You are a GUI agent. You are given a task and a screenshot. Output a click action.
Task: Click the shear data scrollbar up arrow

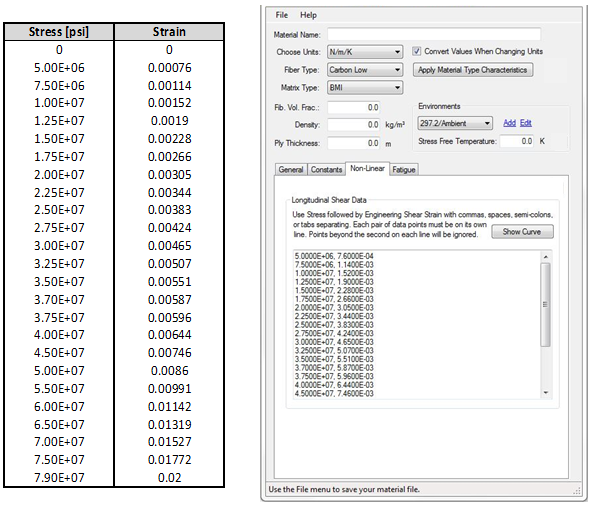point(546,257)
